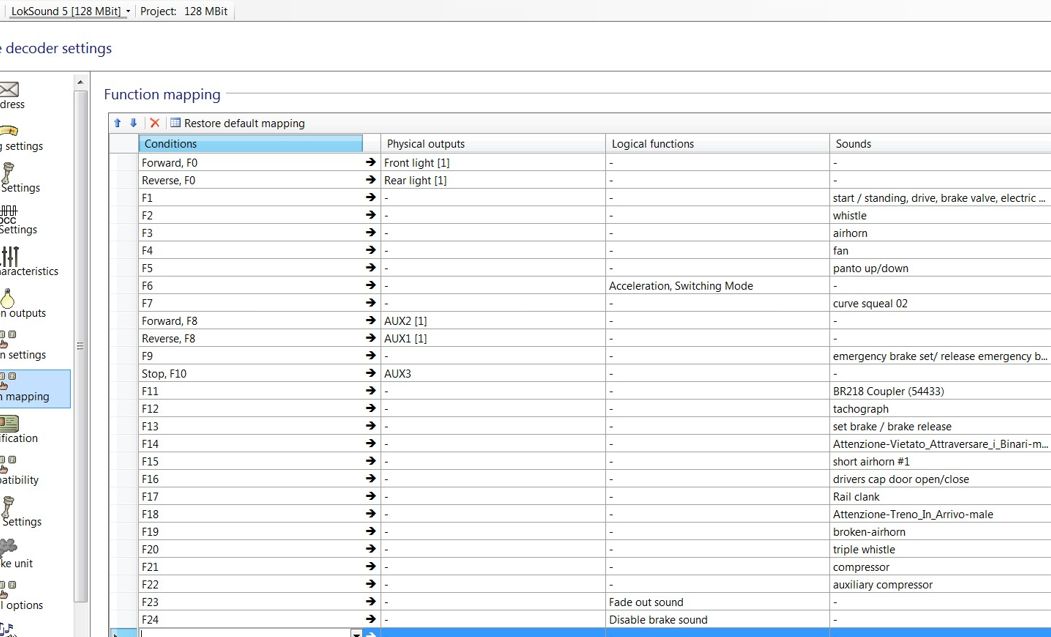Click the move row up arrow
Viewport: 1051px width, 637px height.
117,123
